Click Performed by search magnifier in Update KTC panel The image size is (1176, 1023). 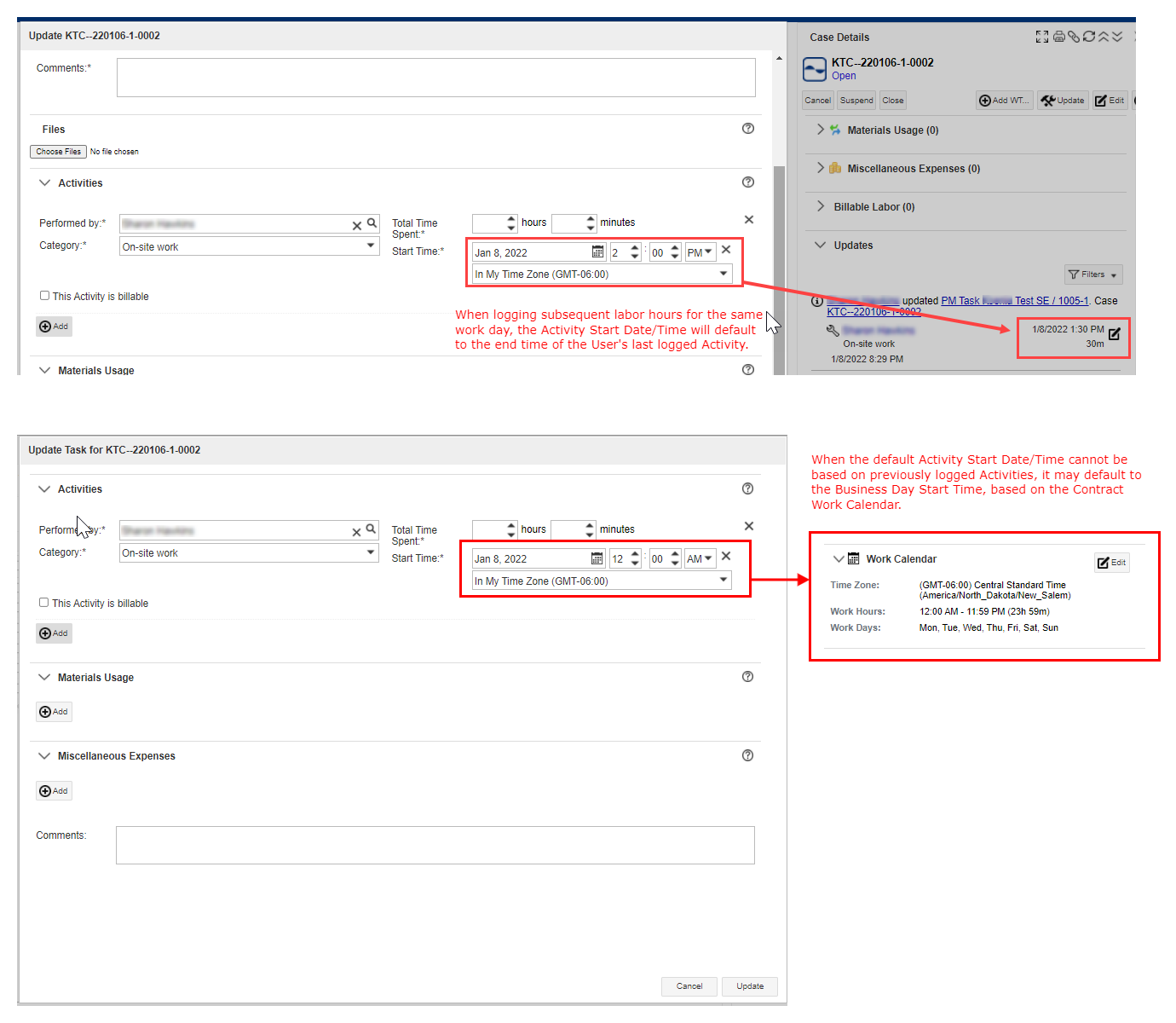372,223
